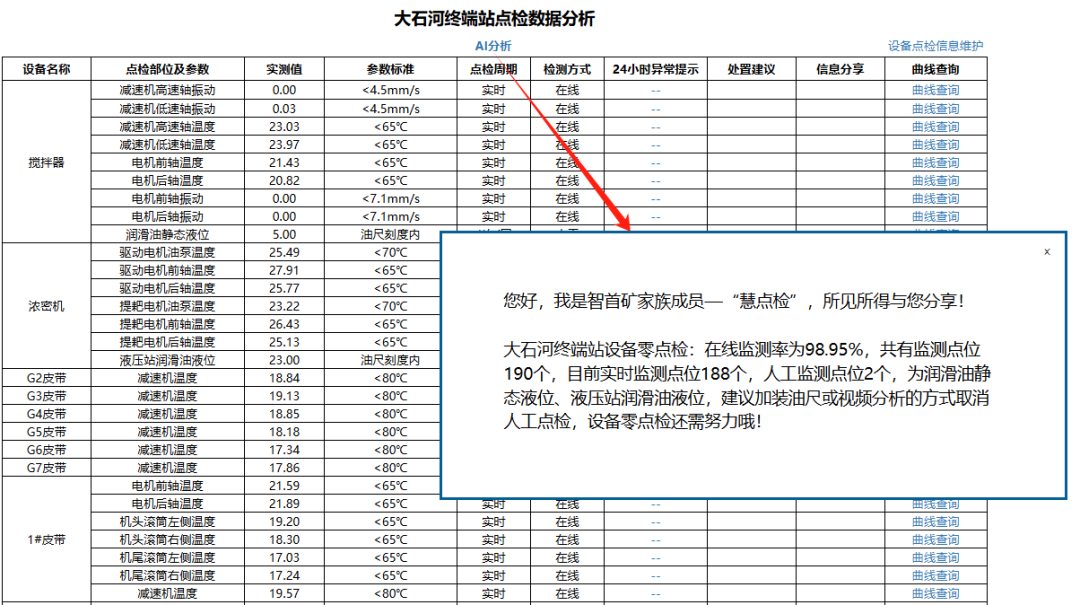Select the 设备名称 column header
1080x605 pixels.
click(46, 70)
